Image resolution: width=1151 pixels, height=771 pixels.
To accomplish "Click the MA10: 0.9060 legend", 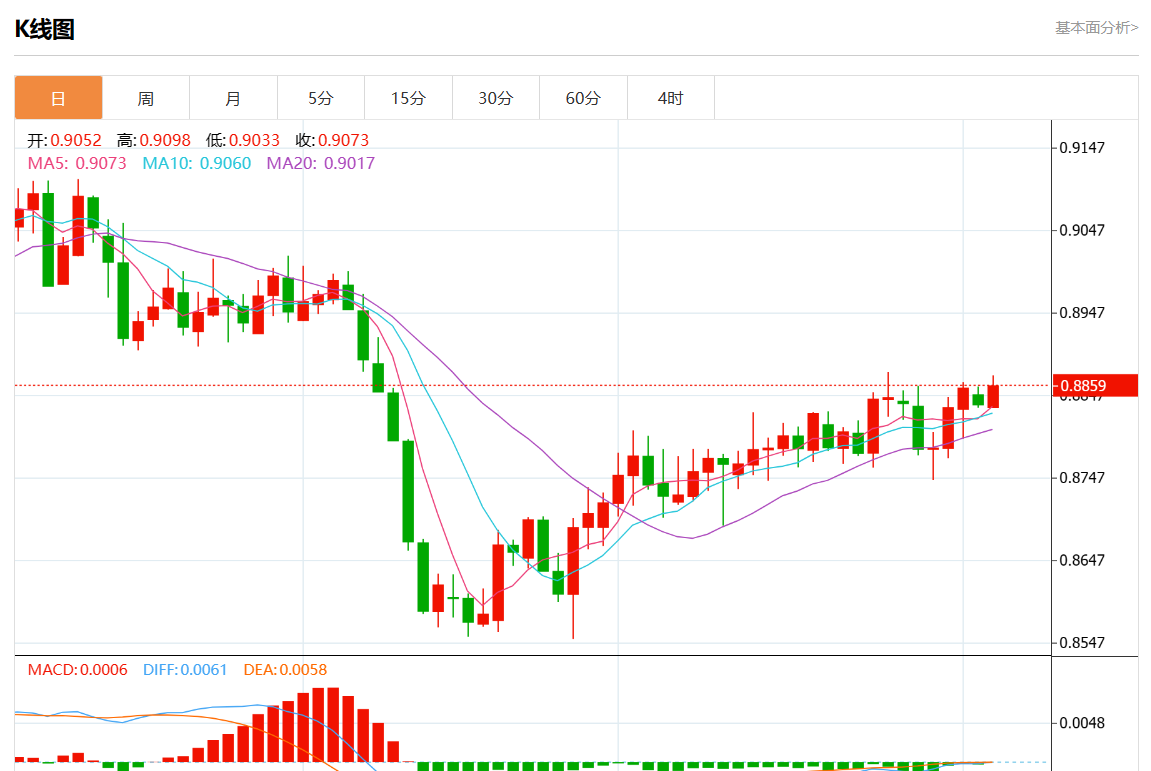I will click(x=197, y=163).
